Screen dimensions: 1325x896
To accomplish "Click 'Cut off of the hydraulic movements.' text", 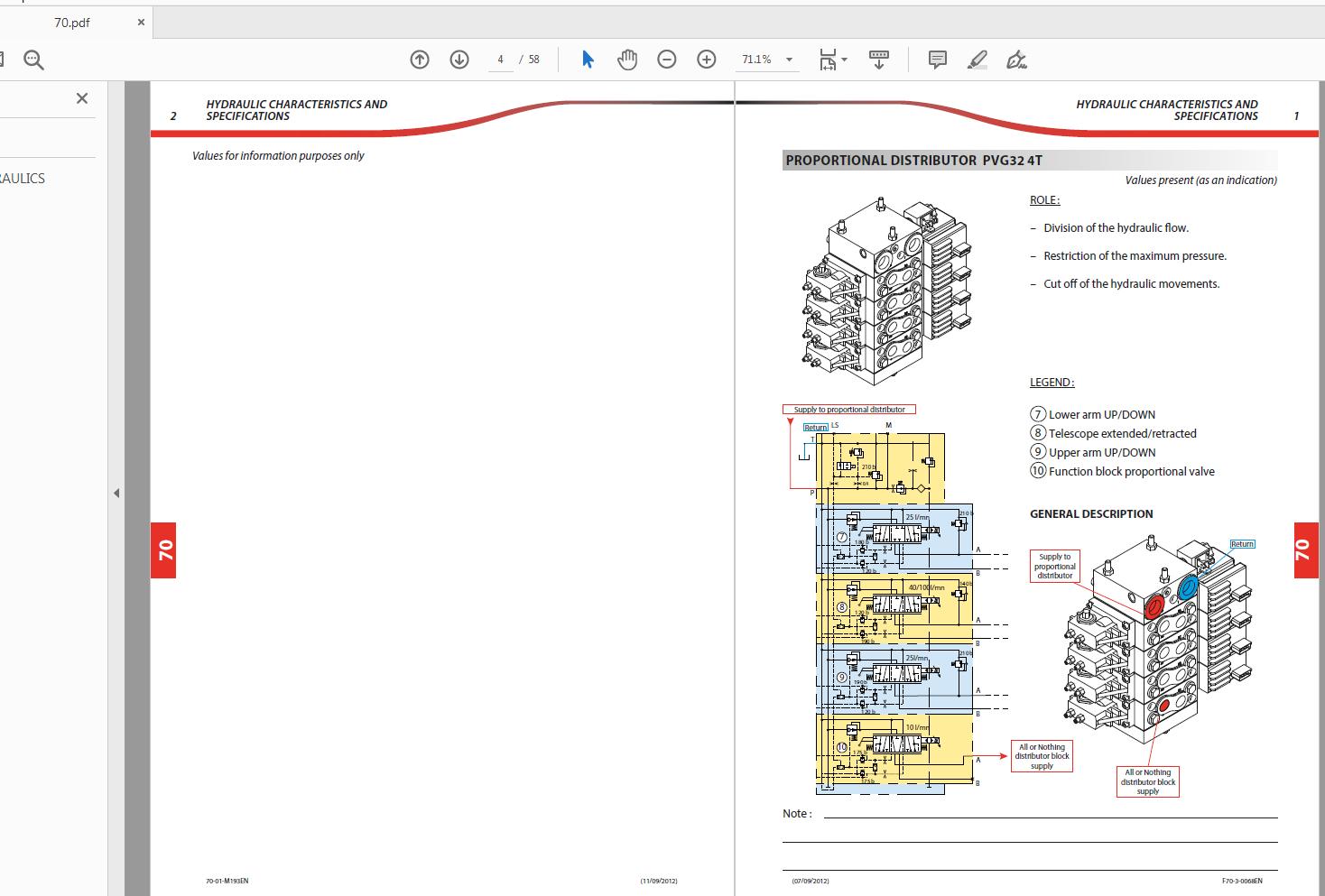I will point(1131,283).
